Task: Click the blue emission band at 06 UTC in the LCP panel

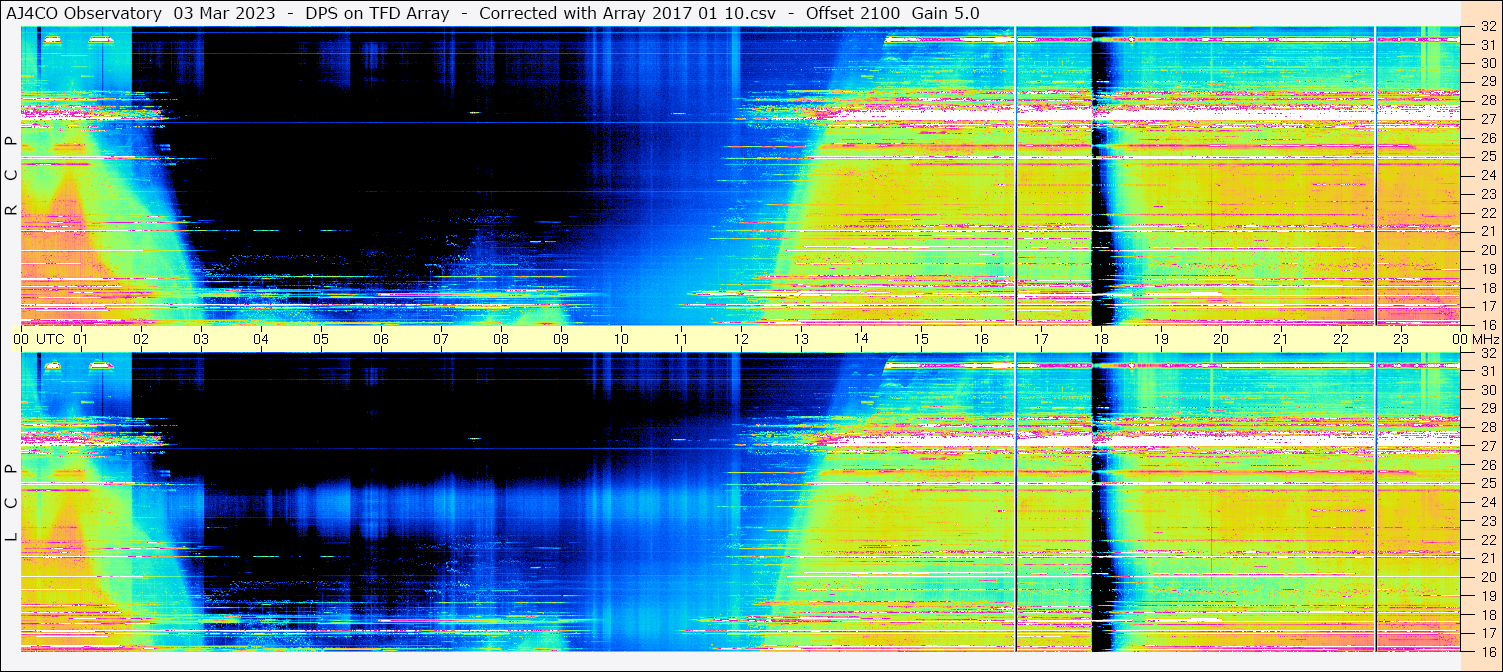Action: point(381,505)
